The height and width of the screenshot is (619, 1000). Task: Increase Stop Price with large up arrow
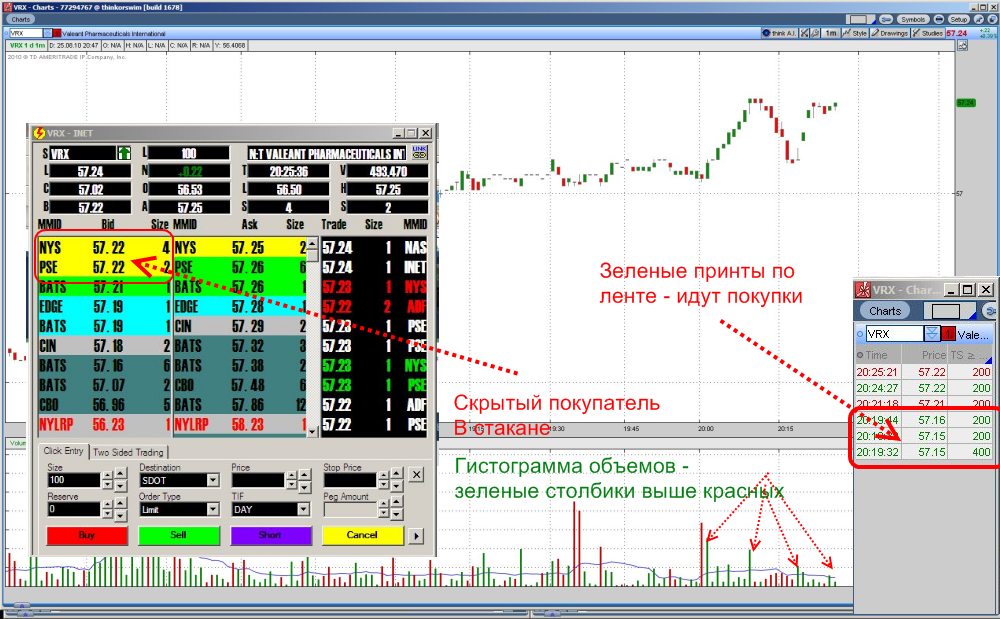[x=397, y=475]
